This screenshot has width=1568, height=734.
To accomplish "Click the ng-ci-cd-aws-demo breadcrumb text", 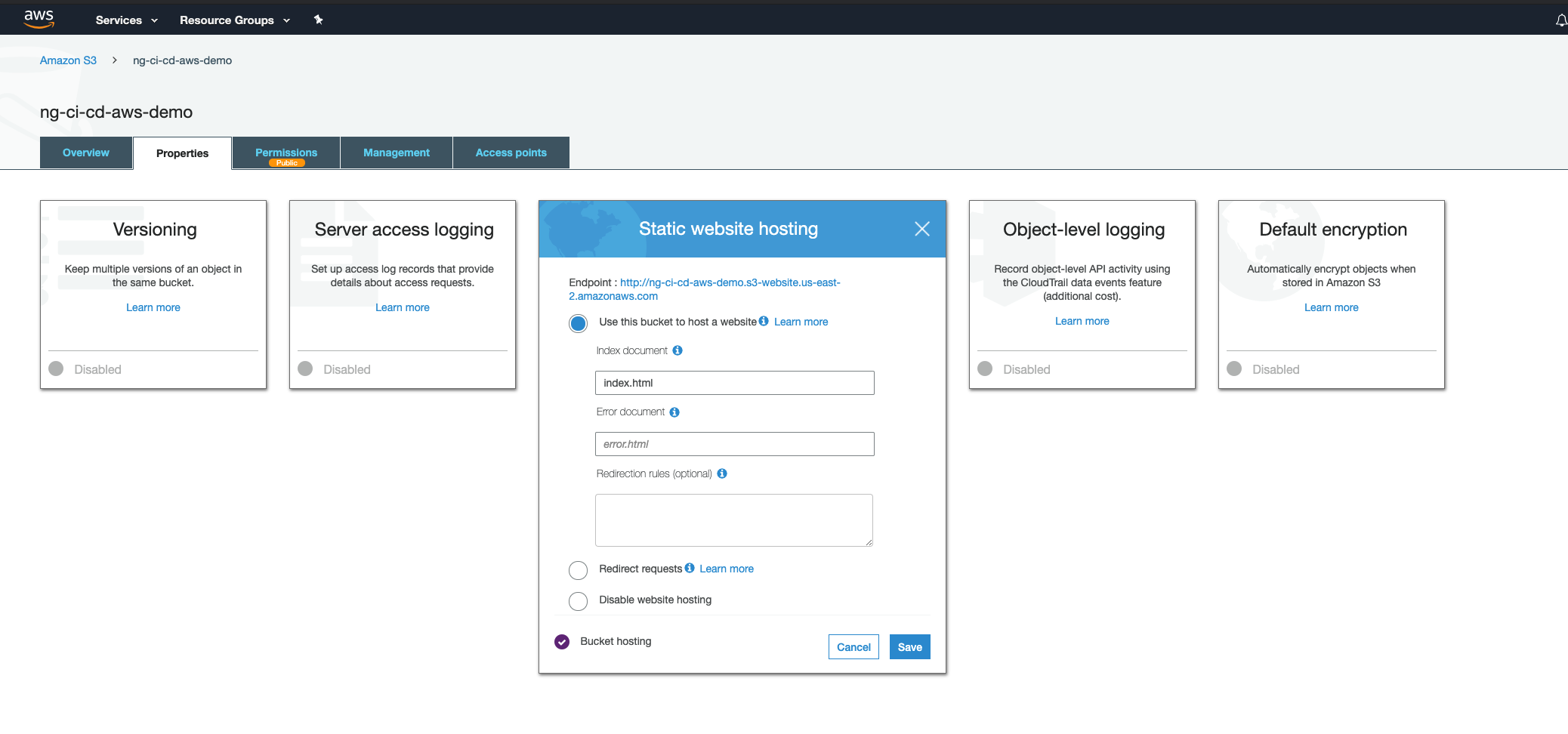I will point(182,60).
